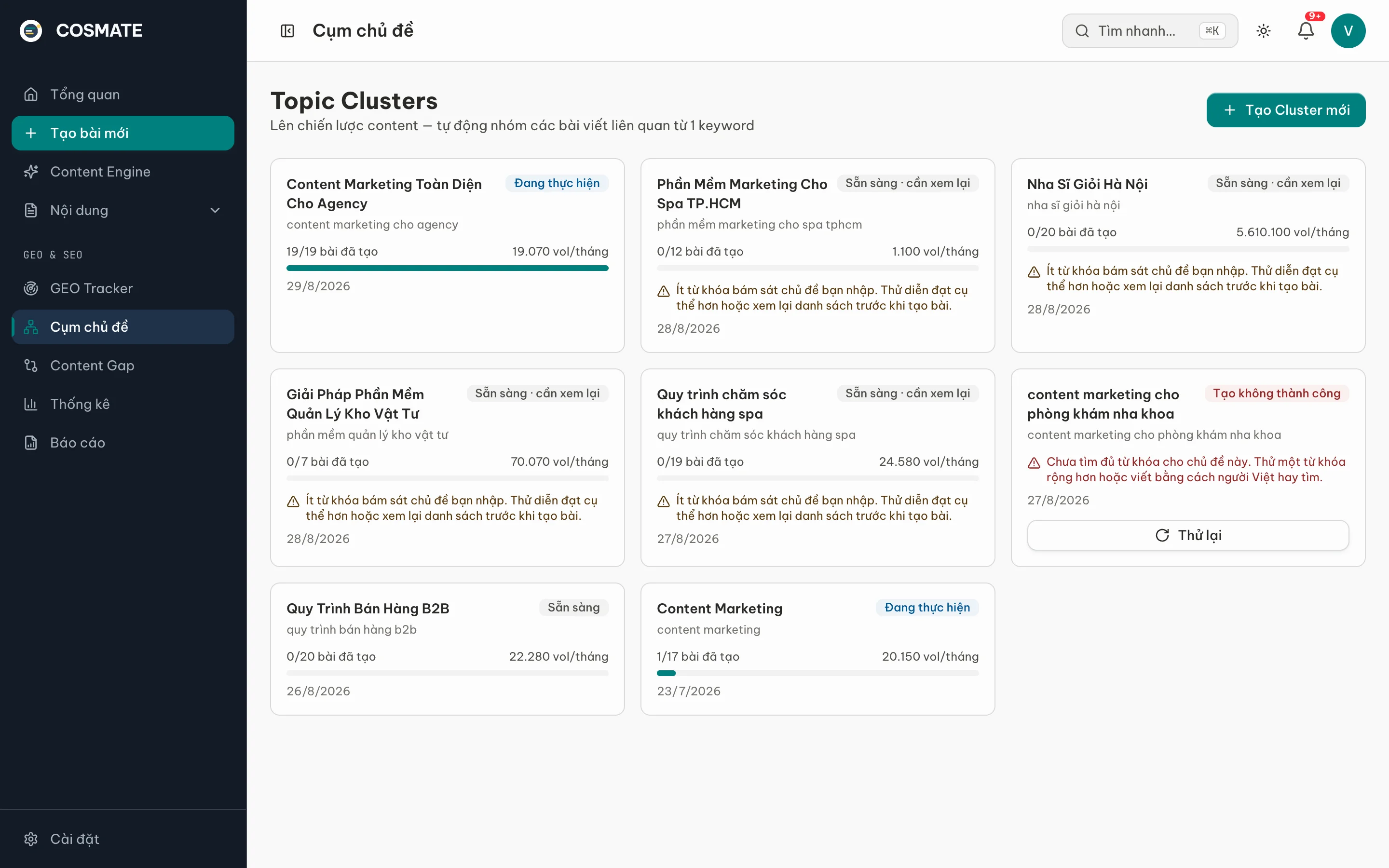The width and height of the screenshot is (1389, 868).
Task: Click the Content Gap branch icon
Action: coord(31,366)
